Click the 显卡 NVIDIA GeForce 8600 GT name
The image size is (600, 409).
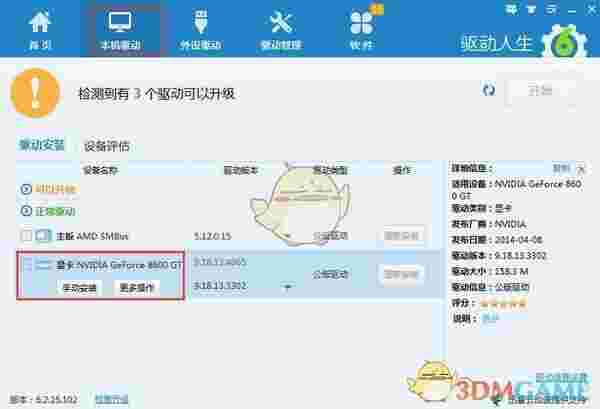click(119, 264)
